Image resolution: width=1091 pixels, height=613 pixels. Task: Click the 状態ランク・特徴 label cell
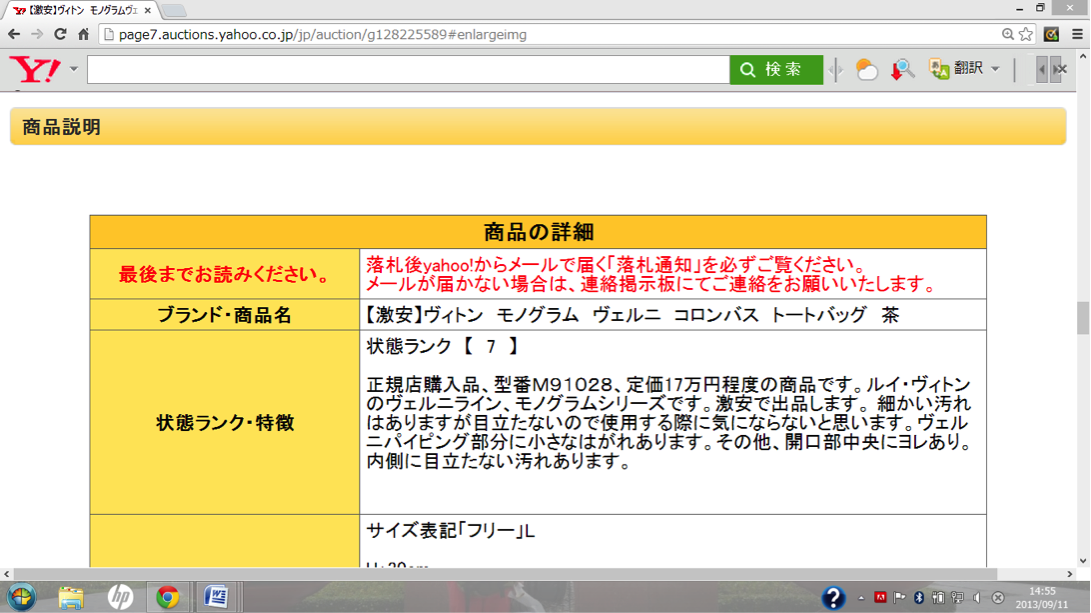[225, 422]
